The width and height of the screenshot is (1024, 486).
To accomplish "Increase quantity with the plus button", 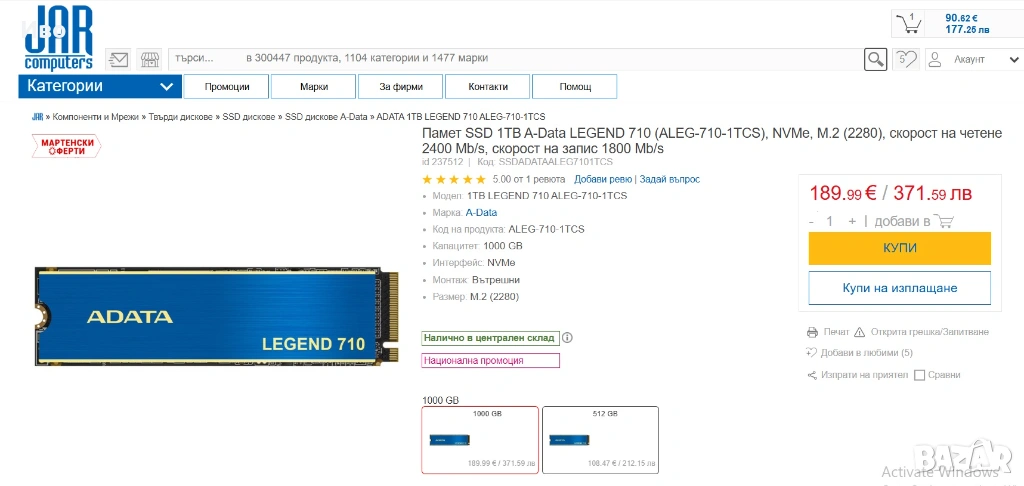I will [852, 221].
